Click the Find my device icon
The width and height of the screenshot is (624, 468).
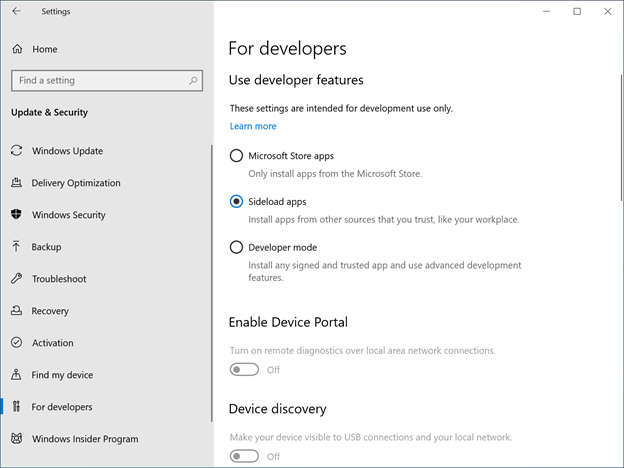pyautogui.click(x=17, y=375)
